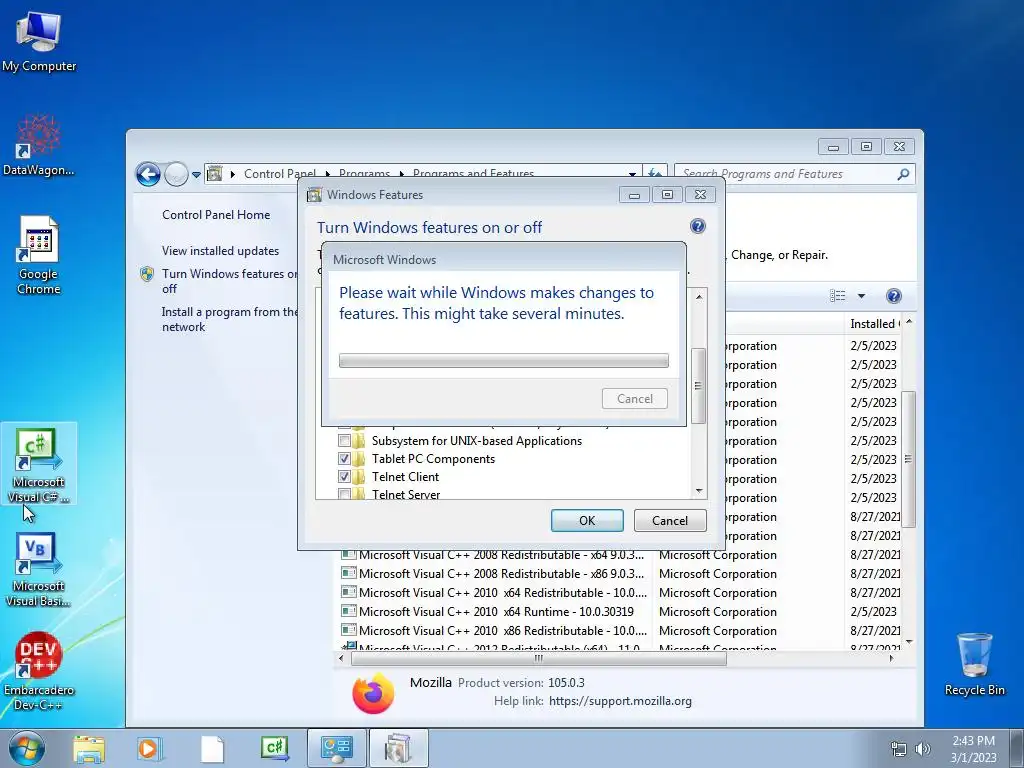Click the blank document taskbar icon
This screenshot has height=768, width=1024.
point(212,749)
